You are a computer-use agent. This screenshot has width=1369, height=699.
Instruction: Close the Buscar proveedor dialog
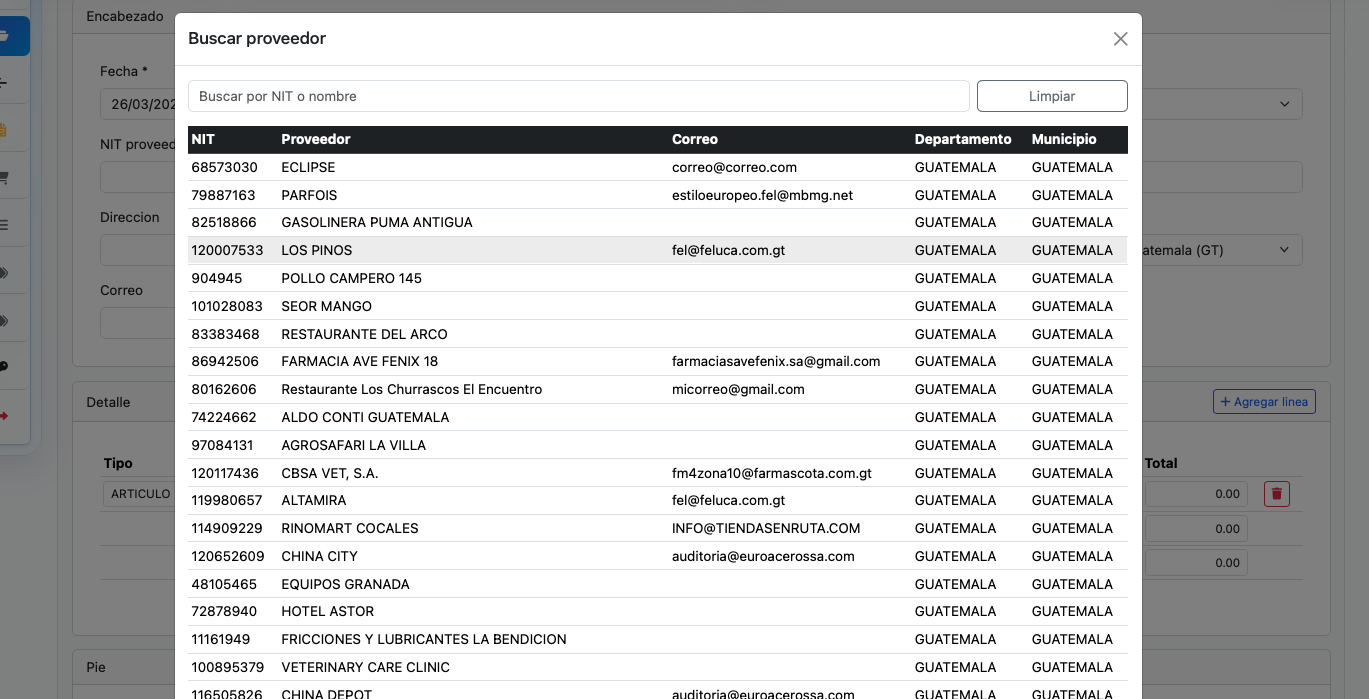(1120, 39)
